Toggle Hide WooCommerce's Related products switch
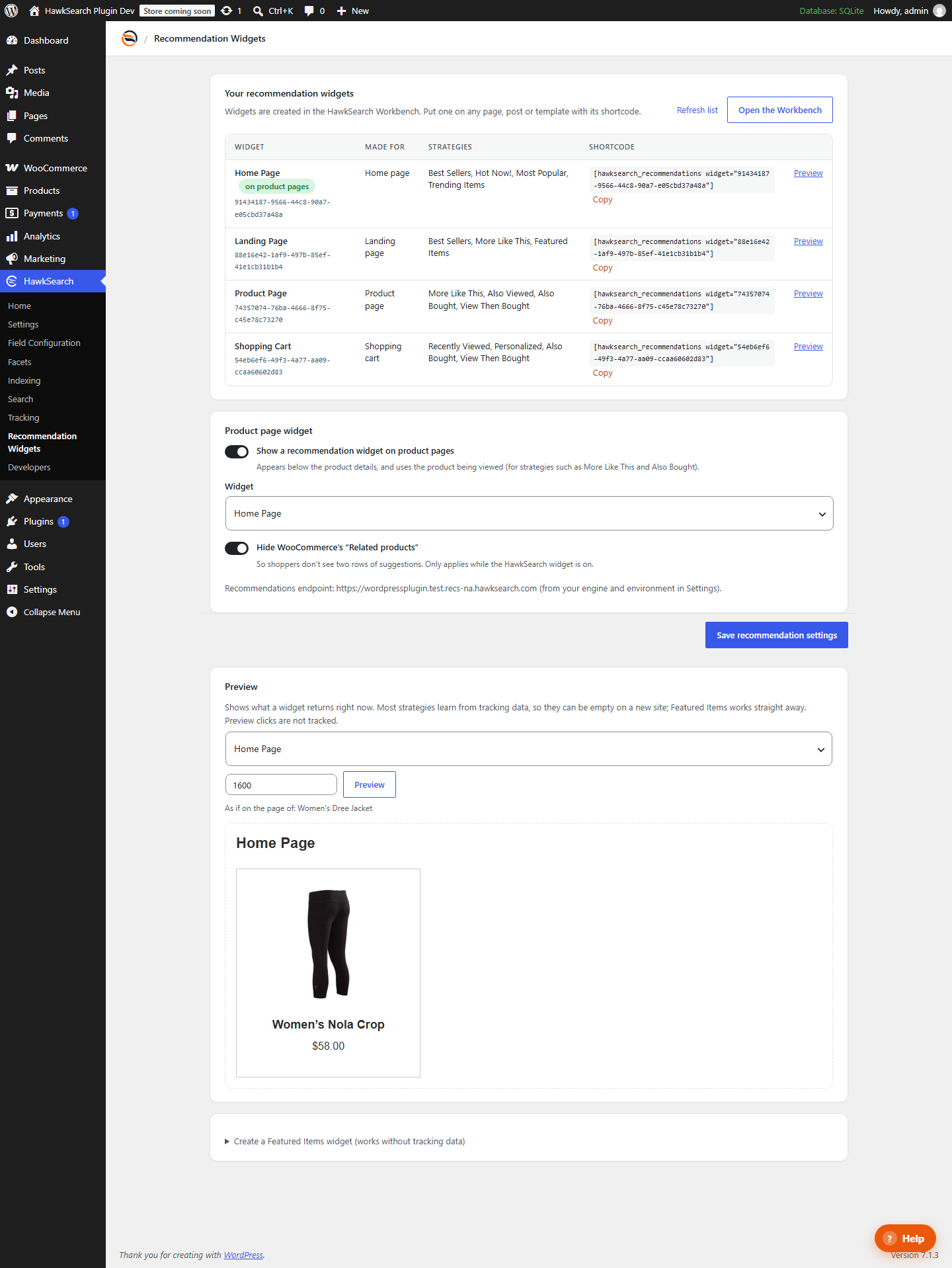Screen dimensions: 952x1268 point(237,548)
